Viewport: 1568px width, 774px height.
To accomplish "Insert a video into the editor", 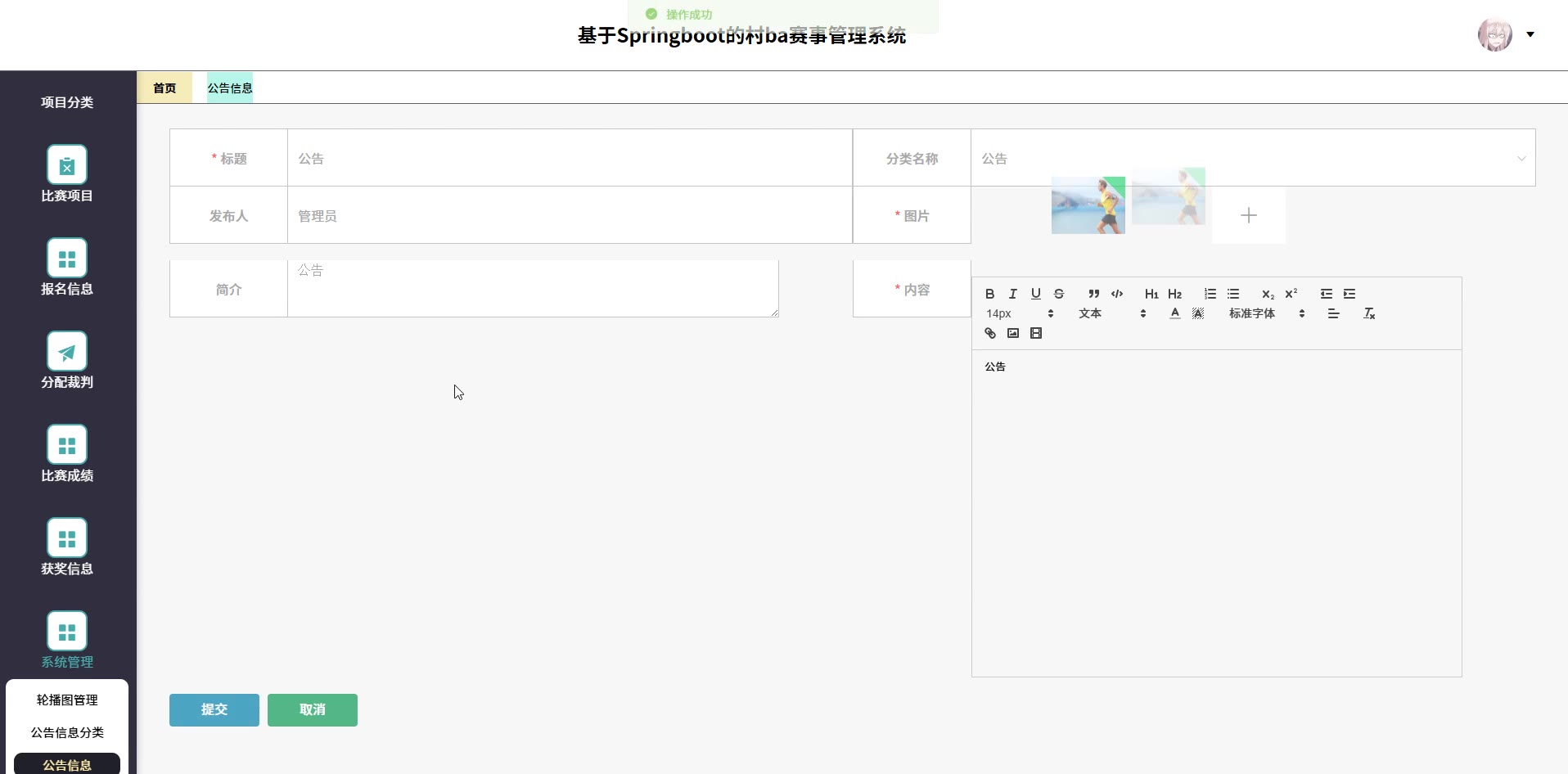I will click(1035, 333).
